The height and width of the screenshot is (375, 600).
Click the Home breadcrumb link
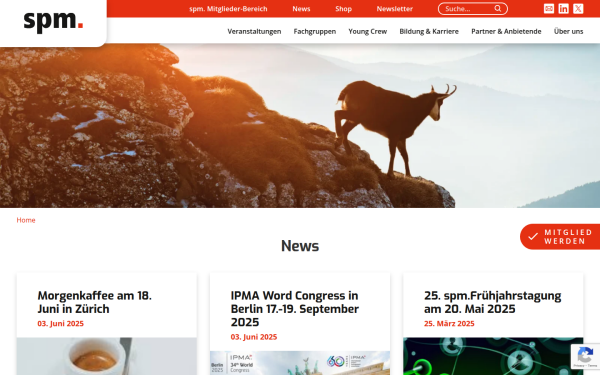26,220
